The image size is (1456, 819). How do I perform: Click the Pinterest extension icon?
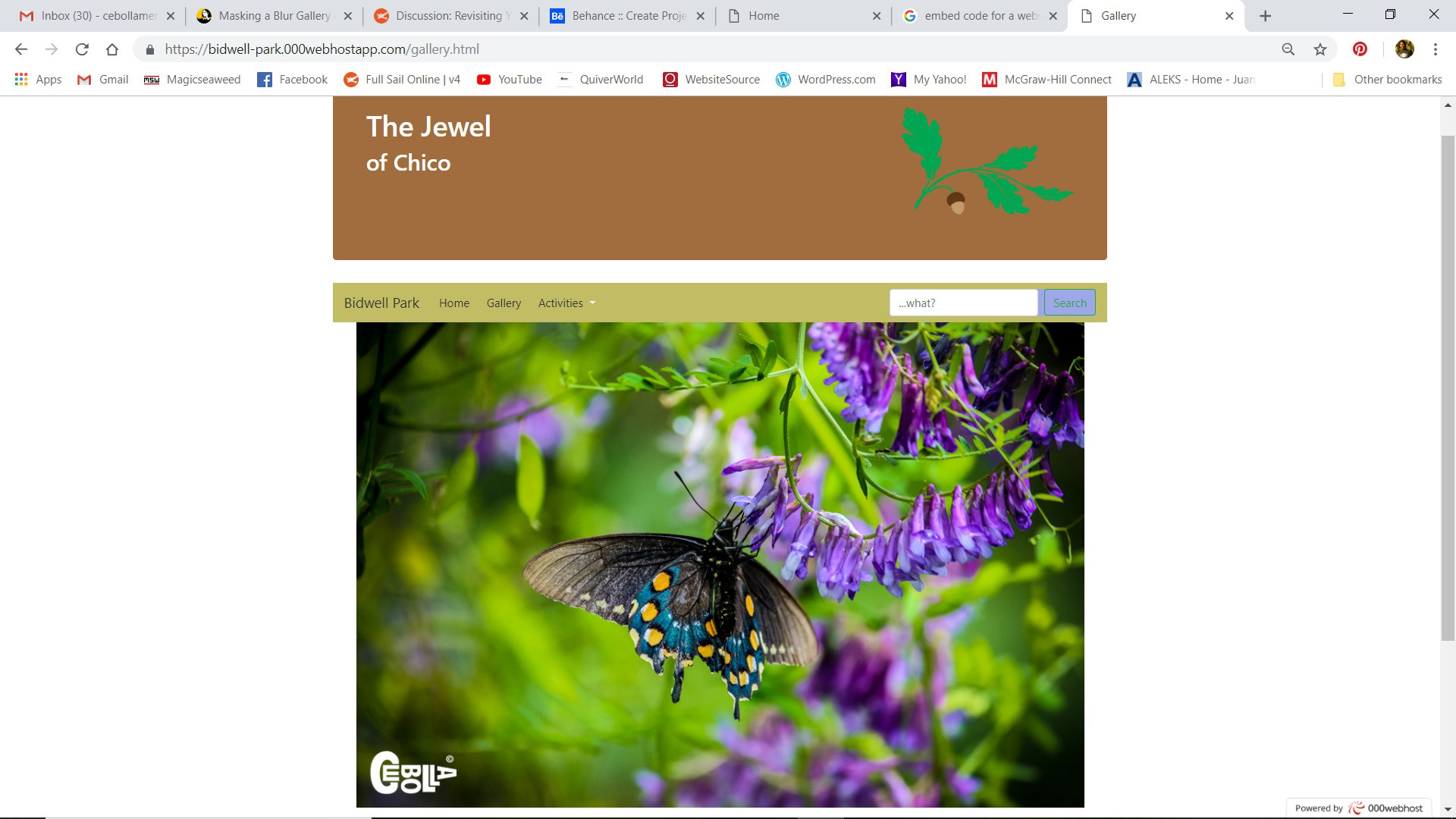[x=1360, y=49]
